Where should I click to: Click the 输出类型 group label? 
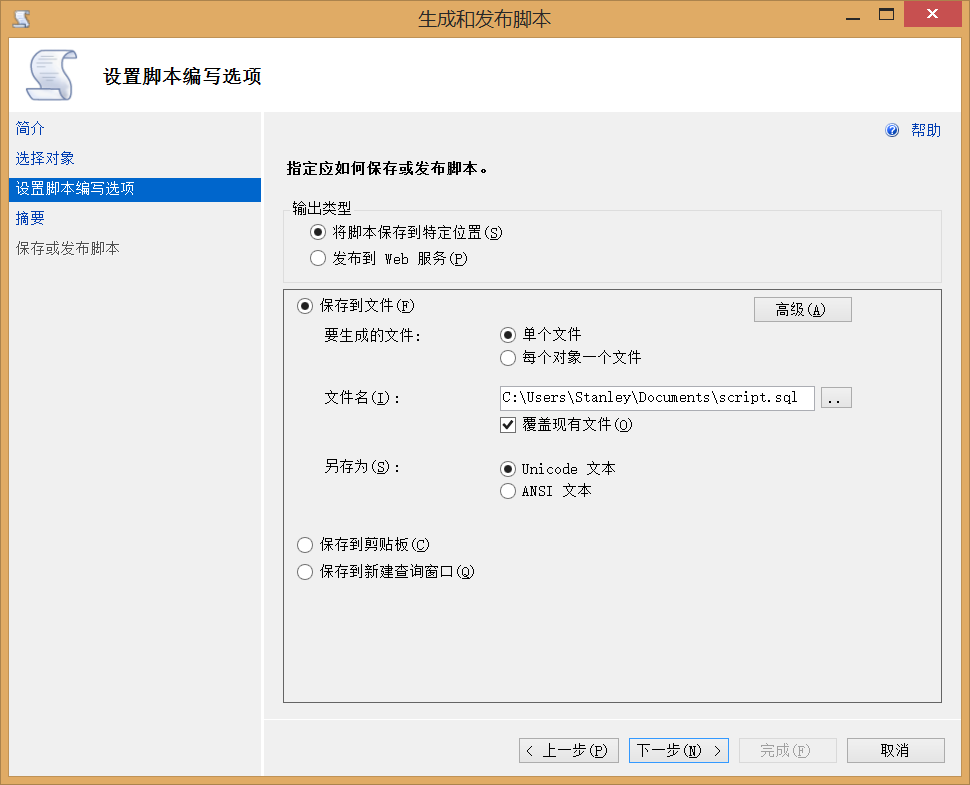pos(322,208)
